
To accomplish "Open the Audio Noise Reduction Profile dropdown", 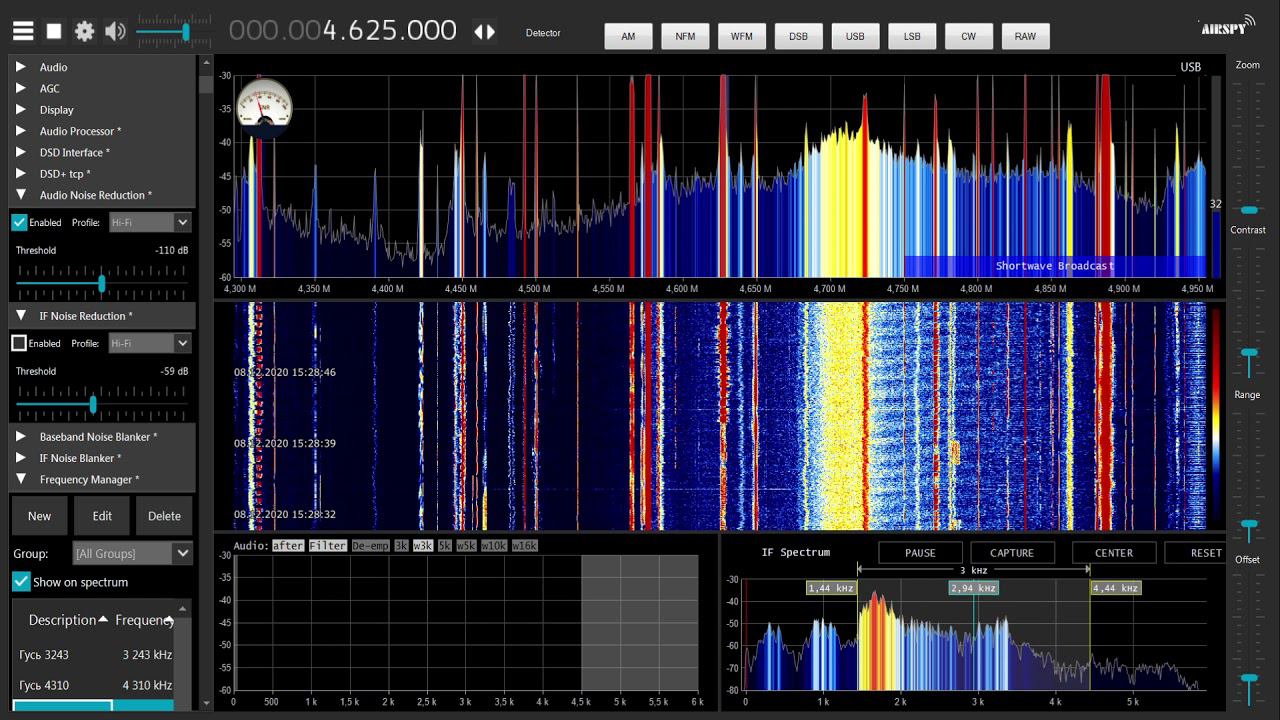I will 149,222.
